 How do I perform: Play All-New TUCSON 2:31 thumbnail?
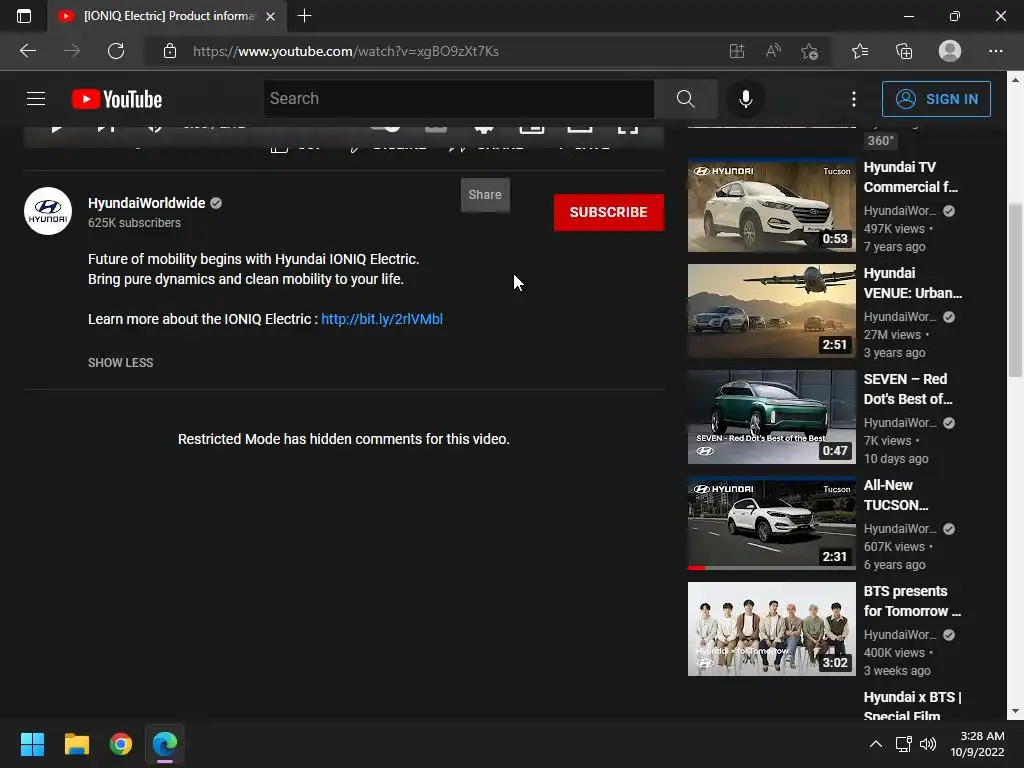[771, 523]
